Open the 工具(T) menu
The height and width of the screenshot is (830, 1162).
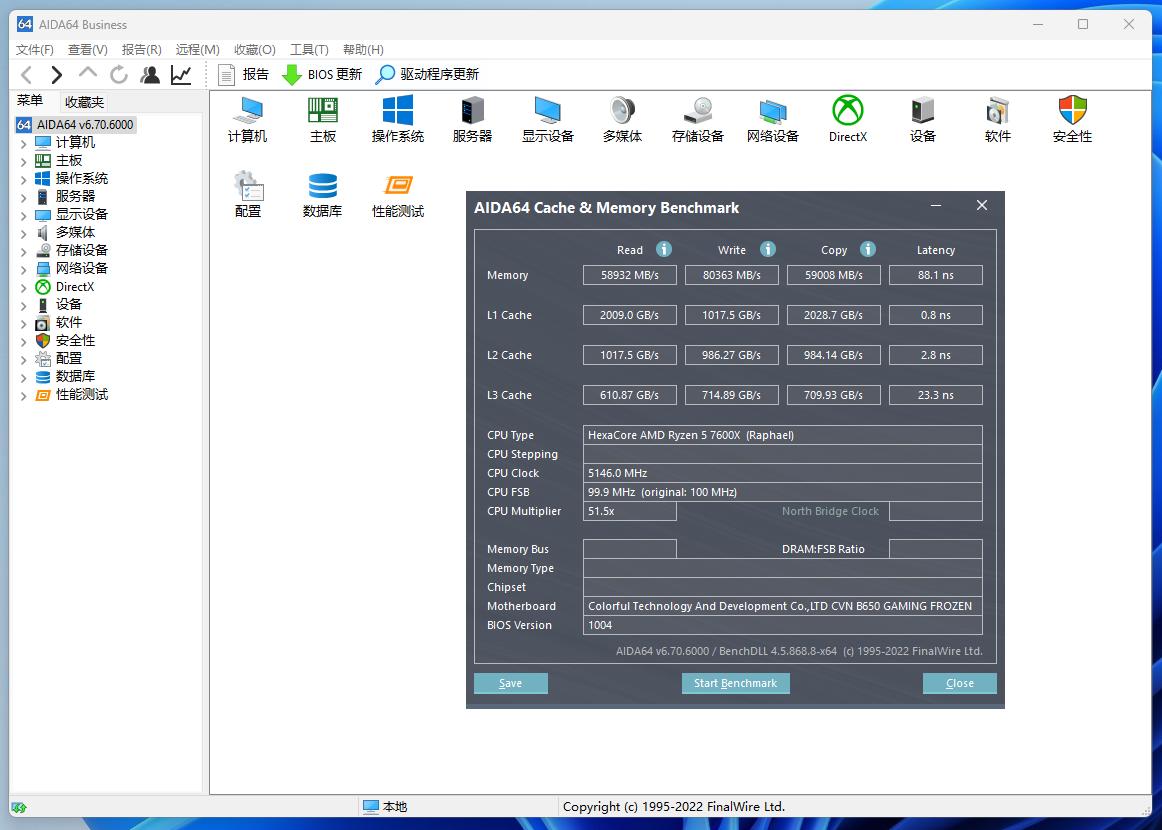coord(309,49)
